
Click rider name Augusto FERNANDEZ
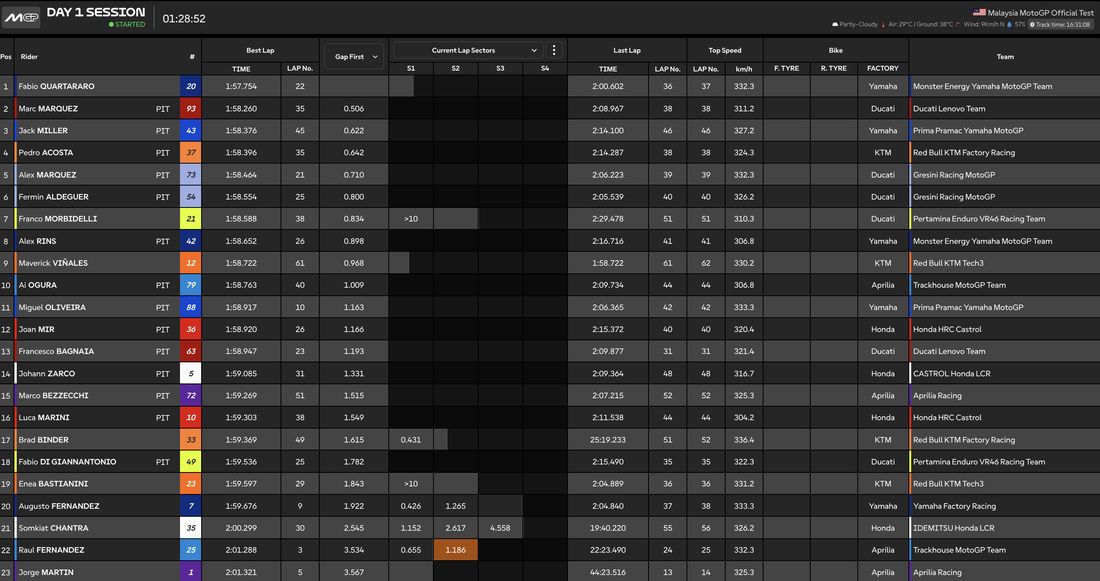point(59,506)
